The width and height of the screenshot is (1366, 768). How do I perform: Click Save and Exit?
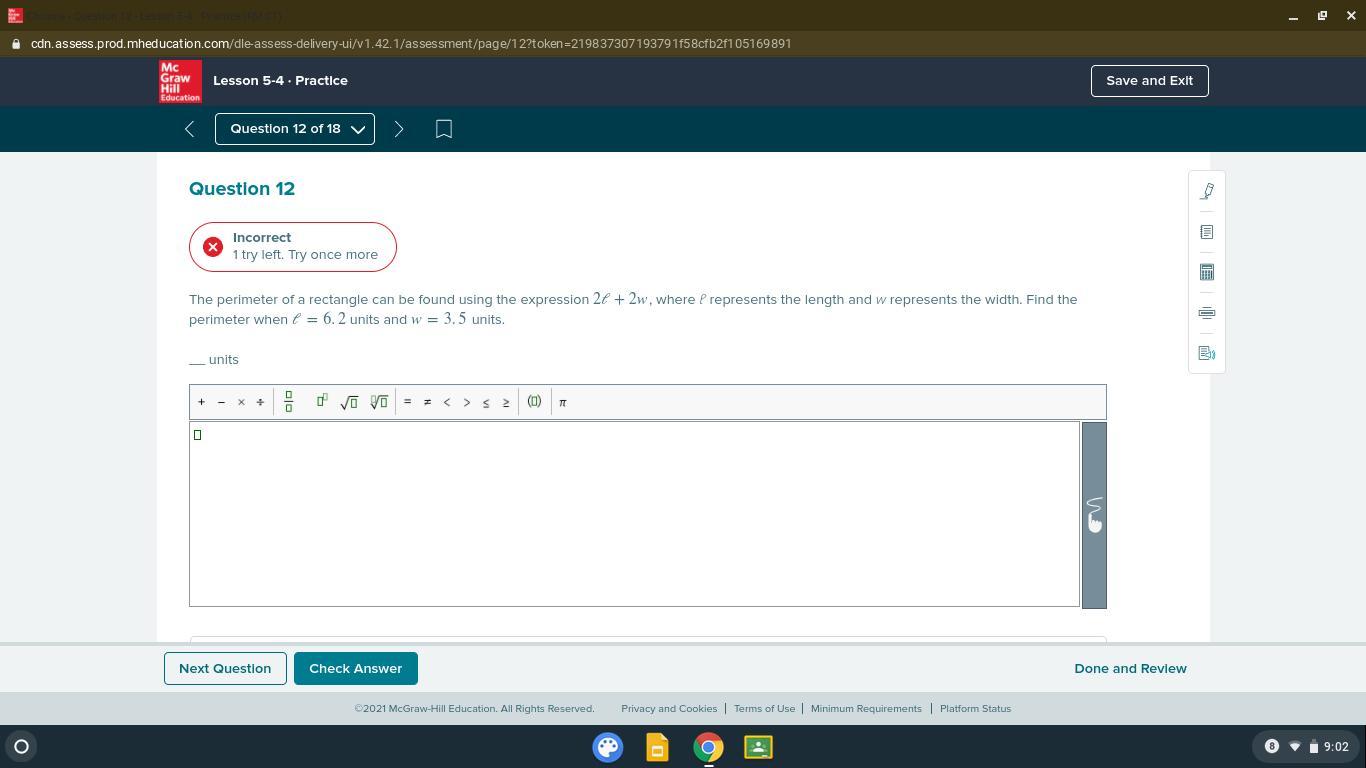[1149, 81]
